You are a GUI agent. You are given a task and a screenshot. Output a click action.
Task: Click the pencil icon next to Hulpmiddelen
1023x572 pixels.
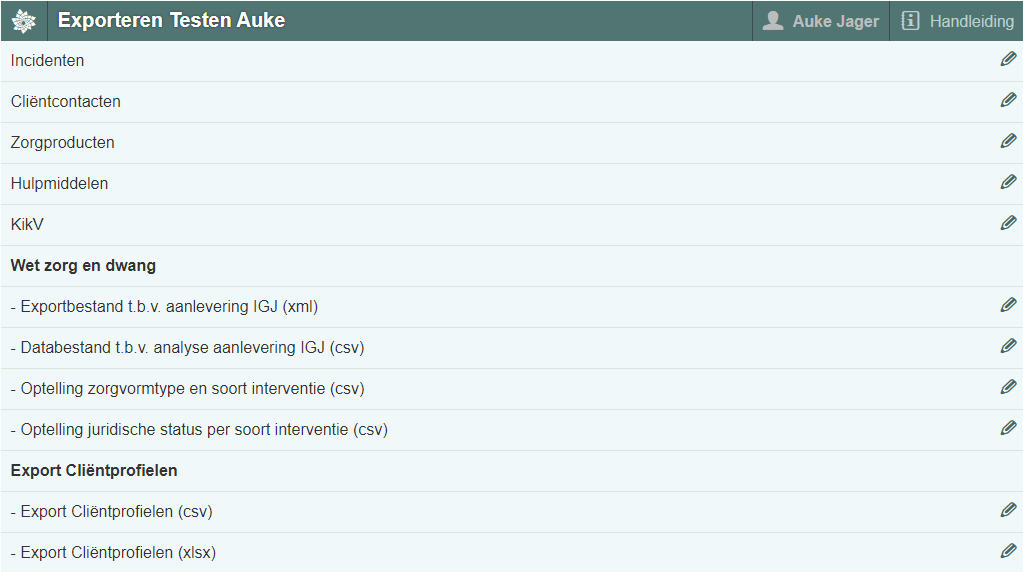[1008, 183]
